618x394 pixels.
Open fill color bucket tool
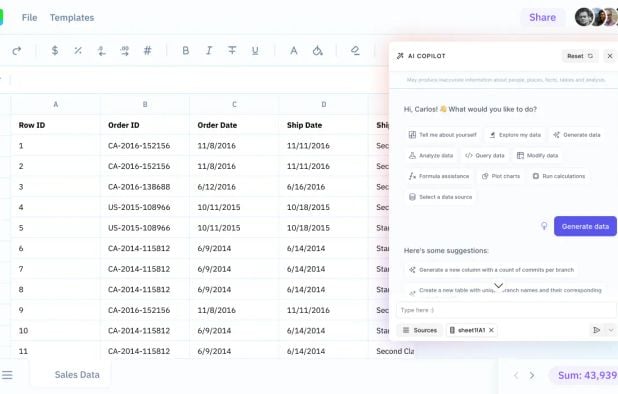point(317,50)
